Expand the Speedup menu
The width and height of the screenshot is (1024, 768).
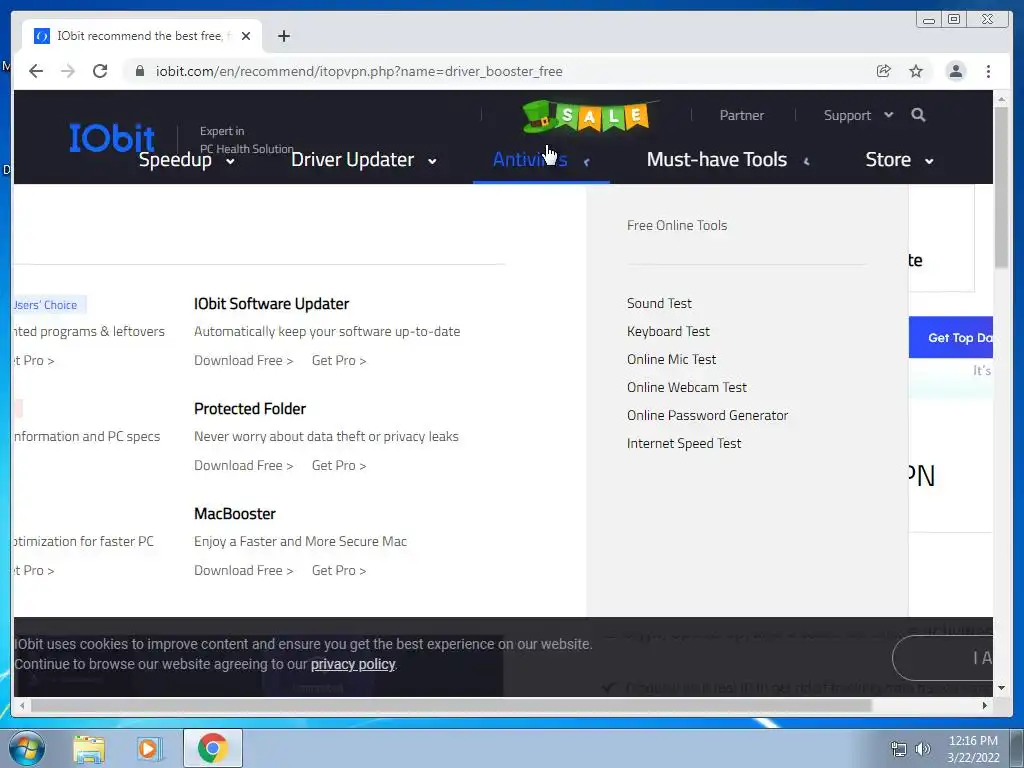tap(187, 160)
